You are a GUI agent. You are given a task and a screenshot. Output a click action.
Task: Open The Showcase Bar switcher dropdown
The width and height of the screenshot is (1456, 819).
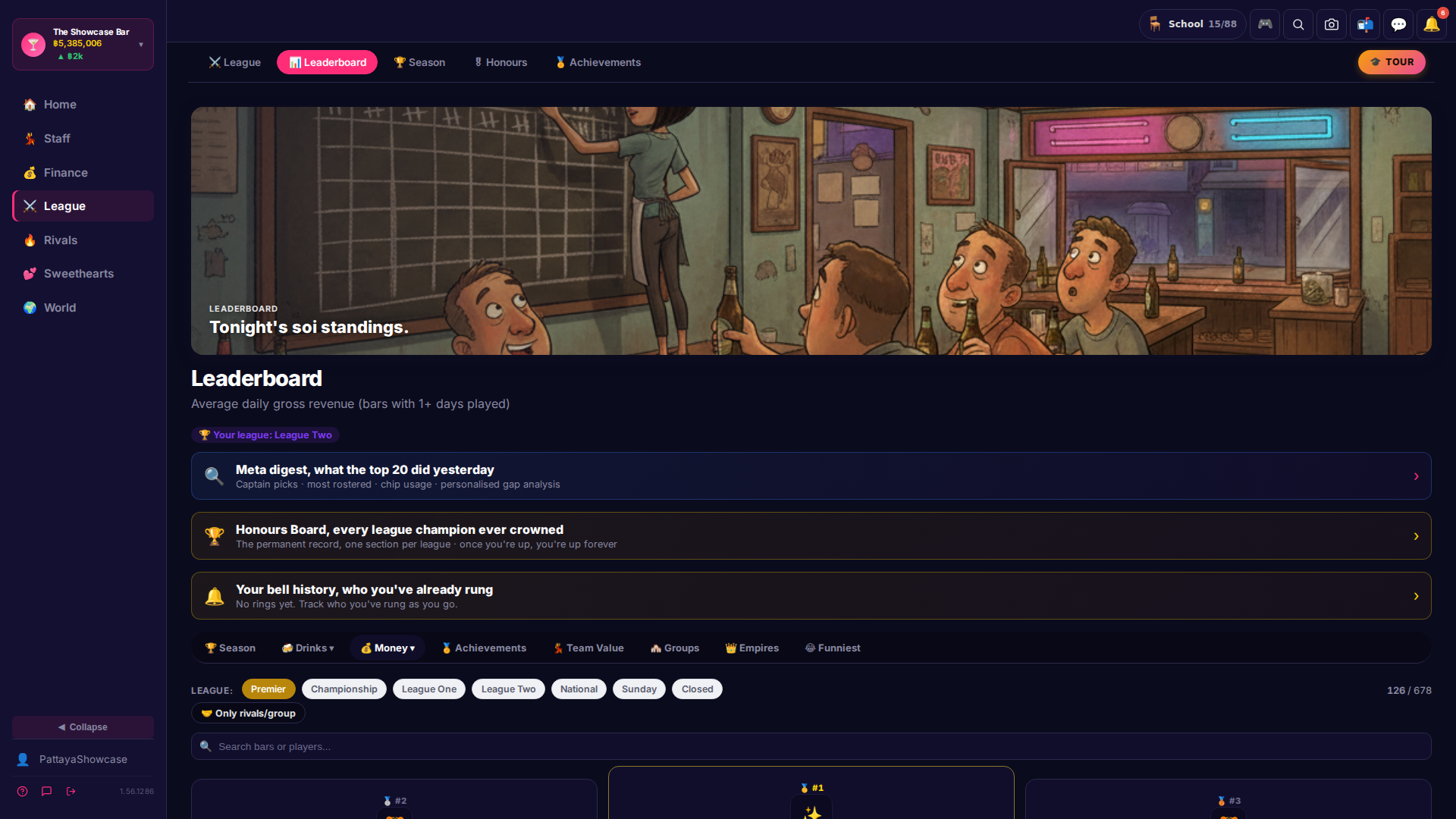click(x=83, y=44)
